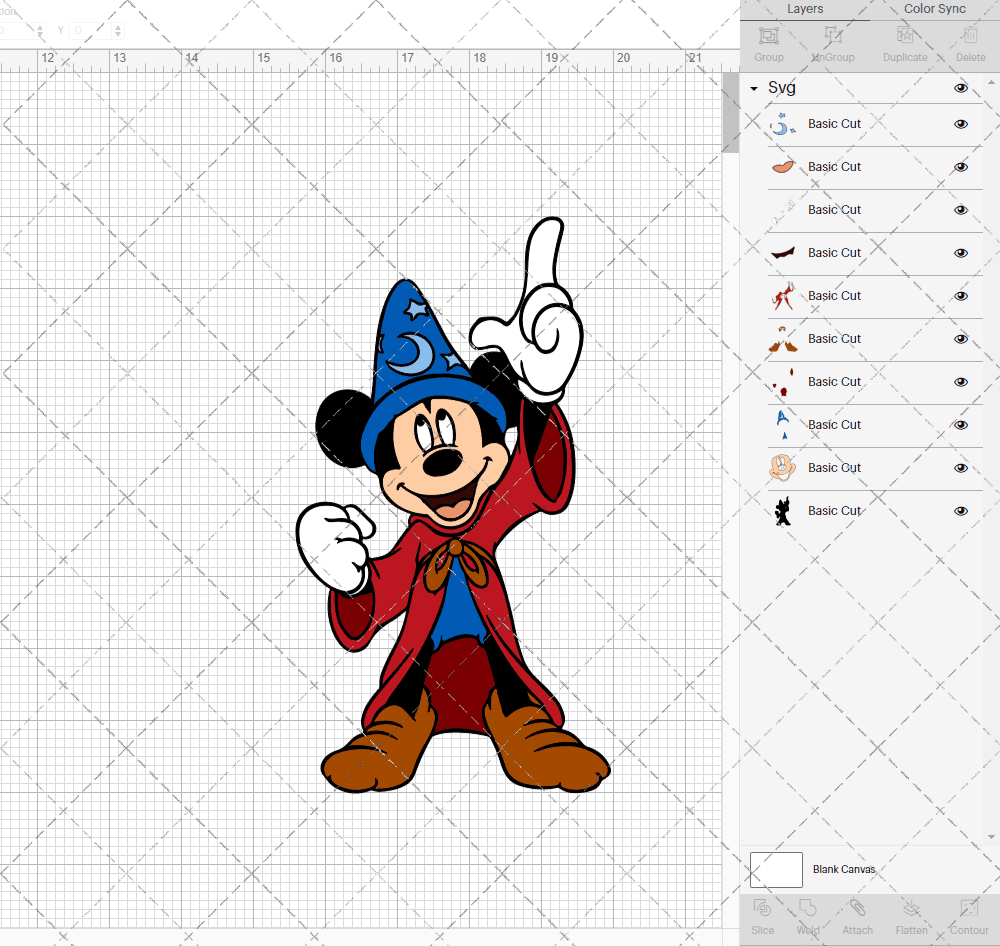Select the red robe layer thumbnail

783,296
